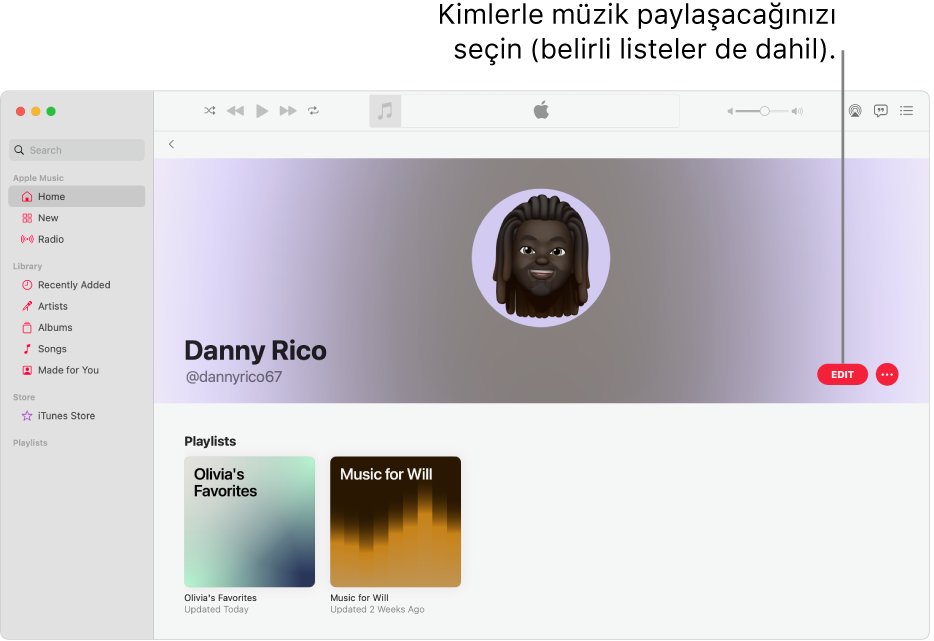Adjust the volume slider

(x=763, y=111)
